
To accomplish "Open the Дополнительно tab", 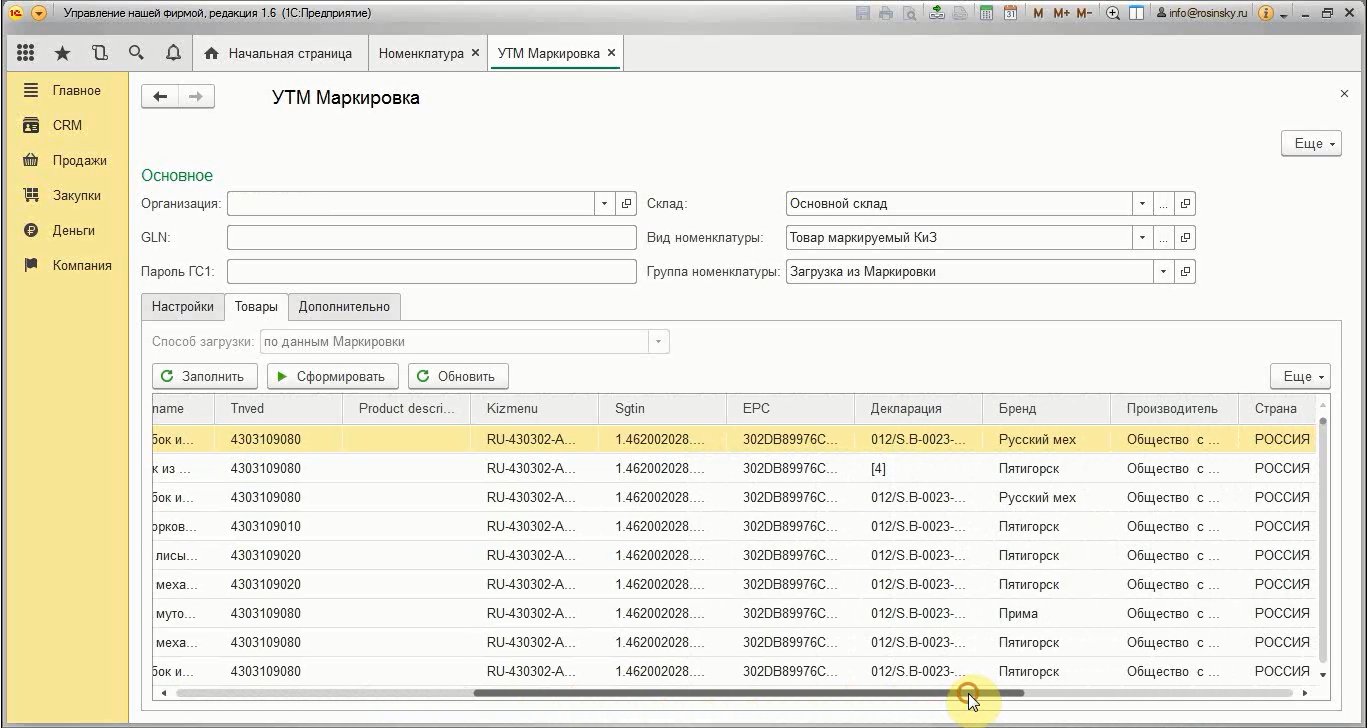I will pyautogui.click(x=344, y=306).
